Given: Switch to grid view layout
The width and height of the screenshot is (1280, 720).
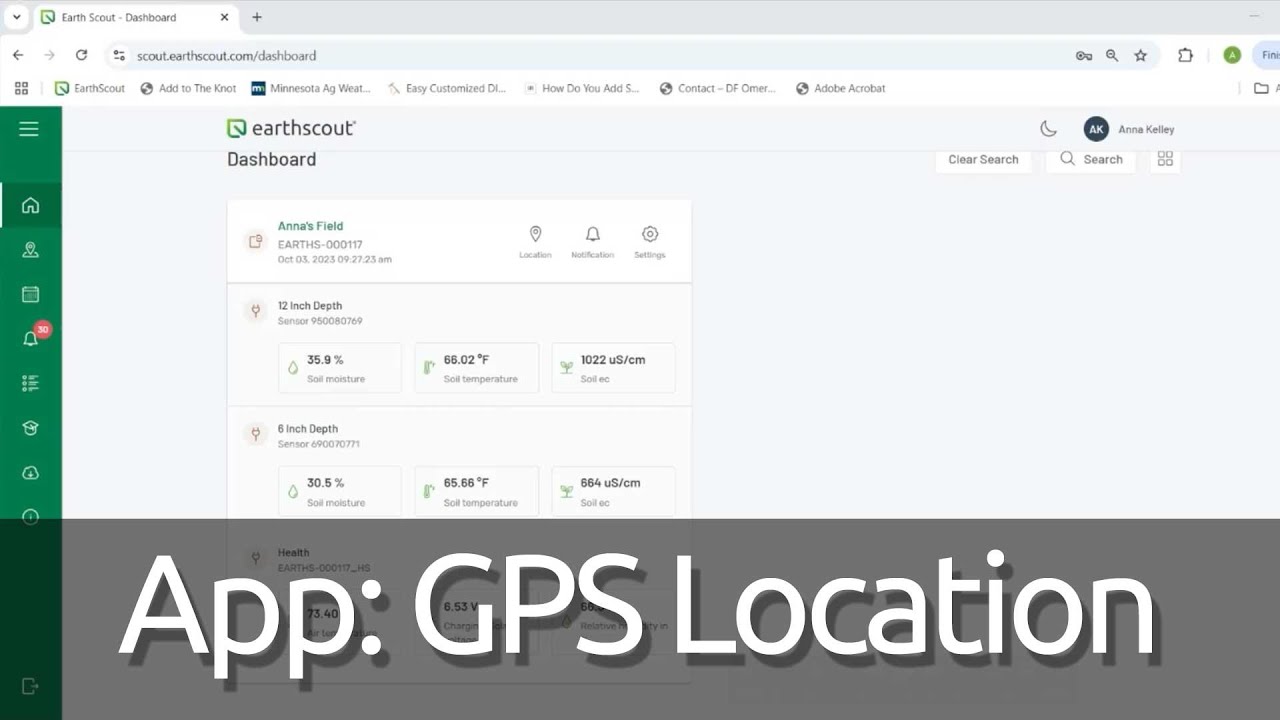Looking at the screenshot, I should 1165,159.
